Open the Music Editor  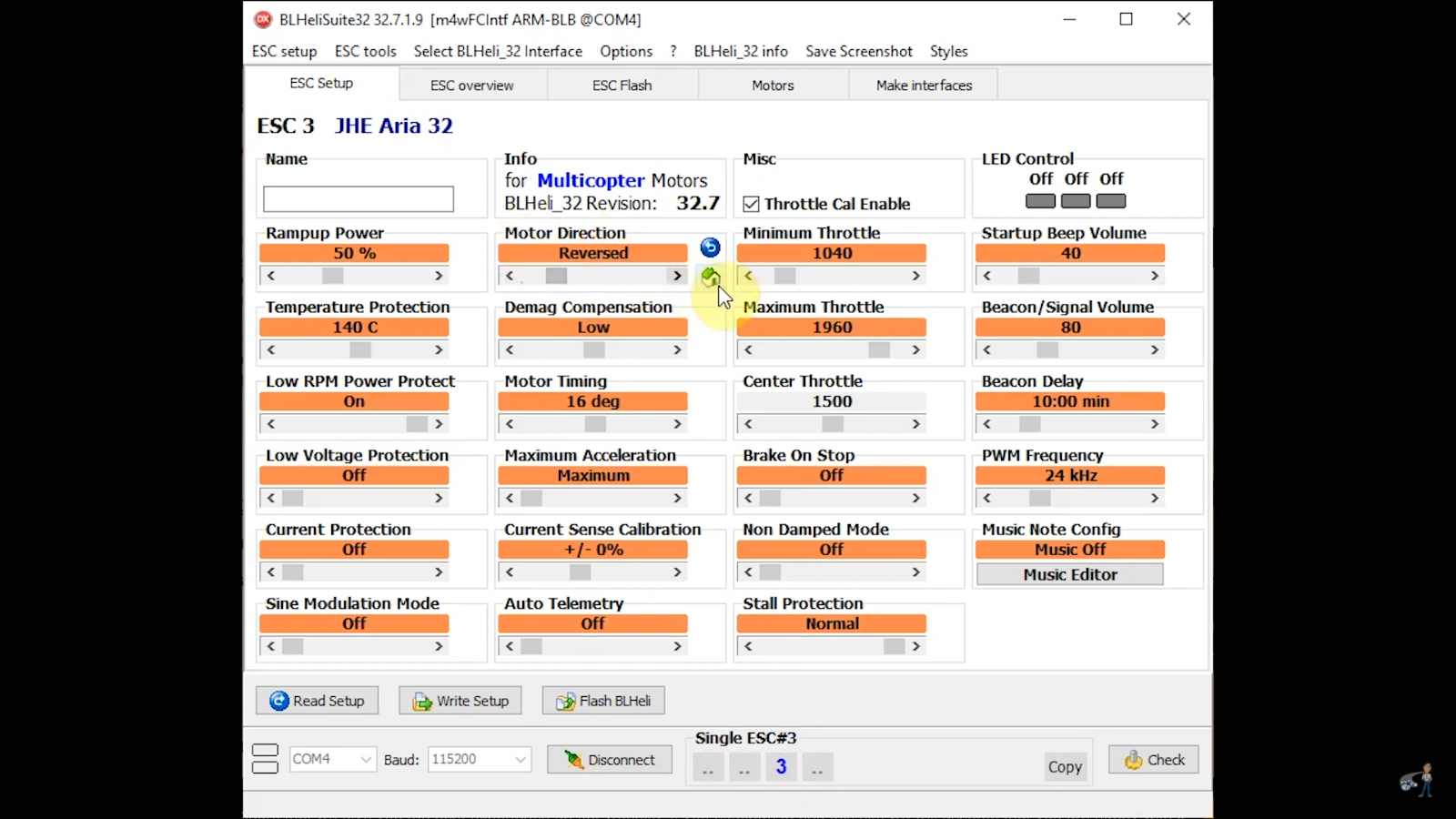point(1069,574)
